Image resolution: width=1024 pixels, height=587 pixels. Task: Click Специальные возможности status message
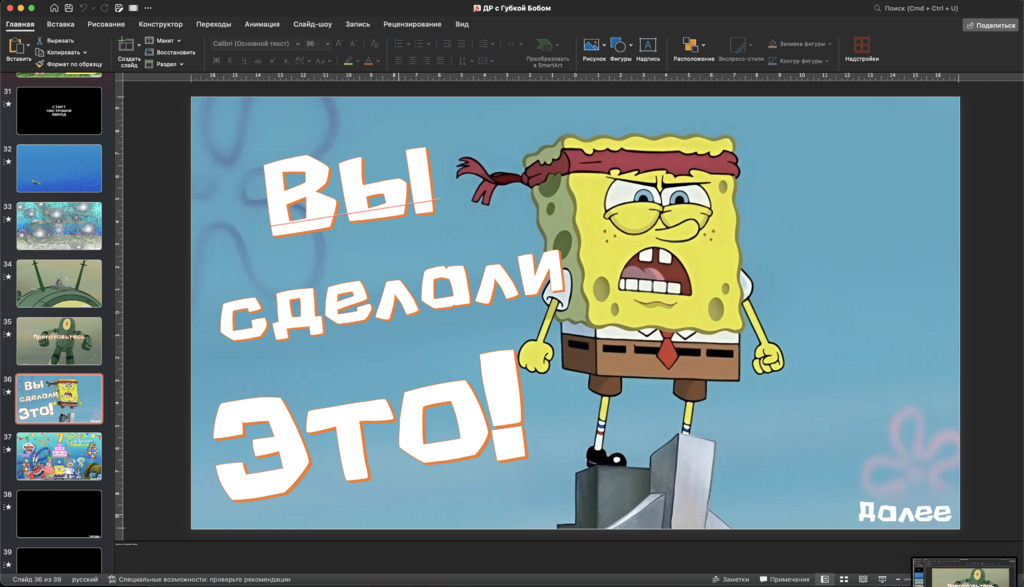click(x=199, y=579)
